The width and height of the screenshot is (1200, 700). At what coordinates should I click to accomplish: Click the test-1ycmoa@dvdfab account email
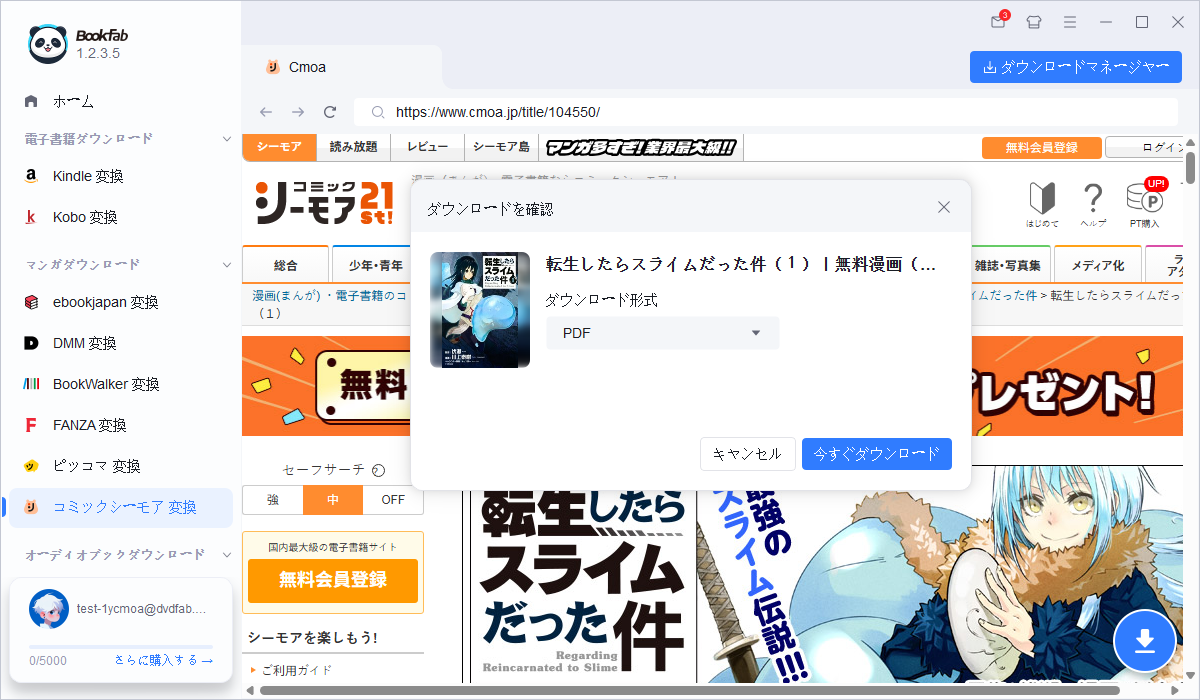pos(141,608)
